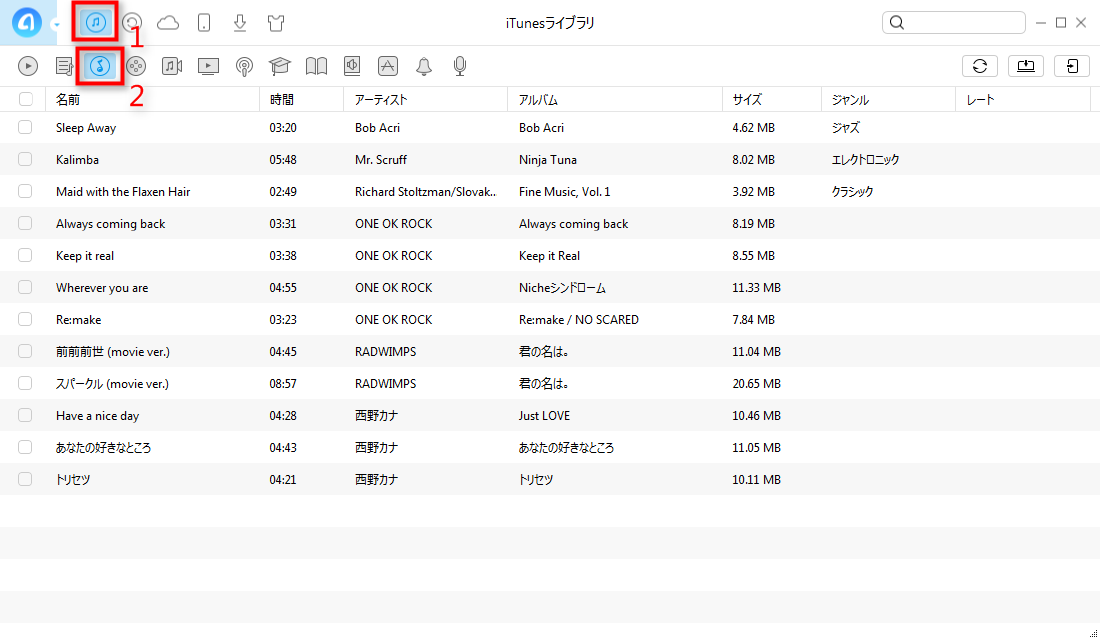Click the refresh button
The image size is (1100, 640).
980,66
